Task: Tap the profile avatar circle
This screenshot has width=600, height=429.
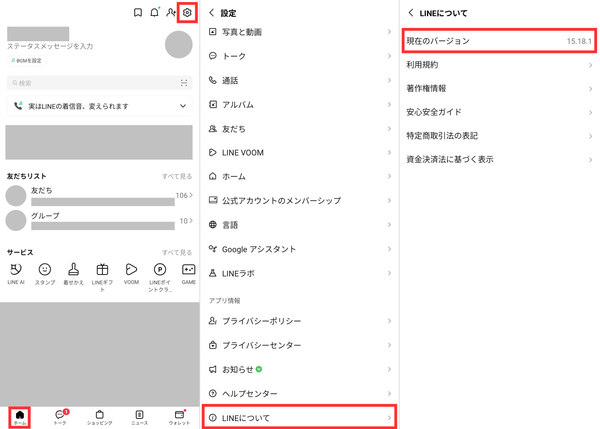Action: coord(178,44)
